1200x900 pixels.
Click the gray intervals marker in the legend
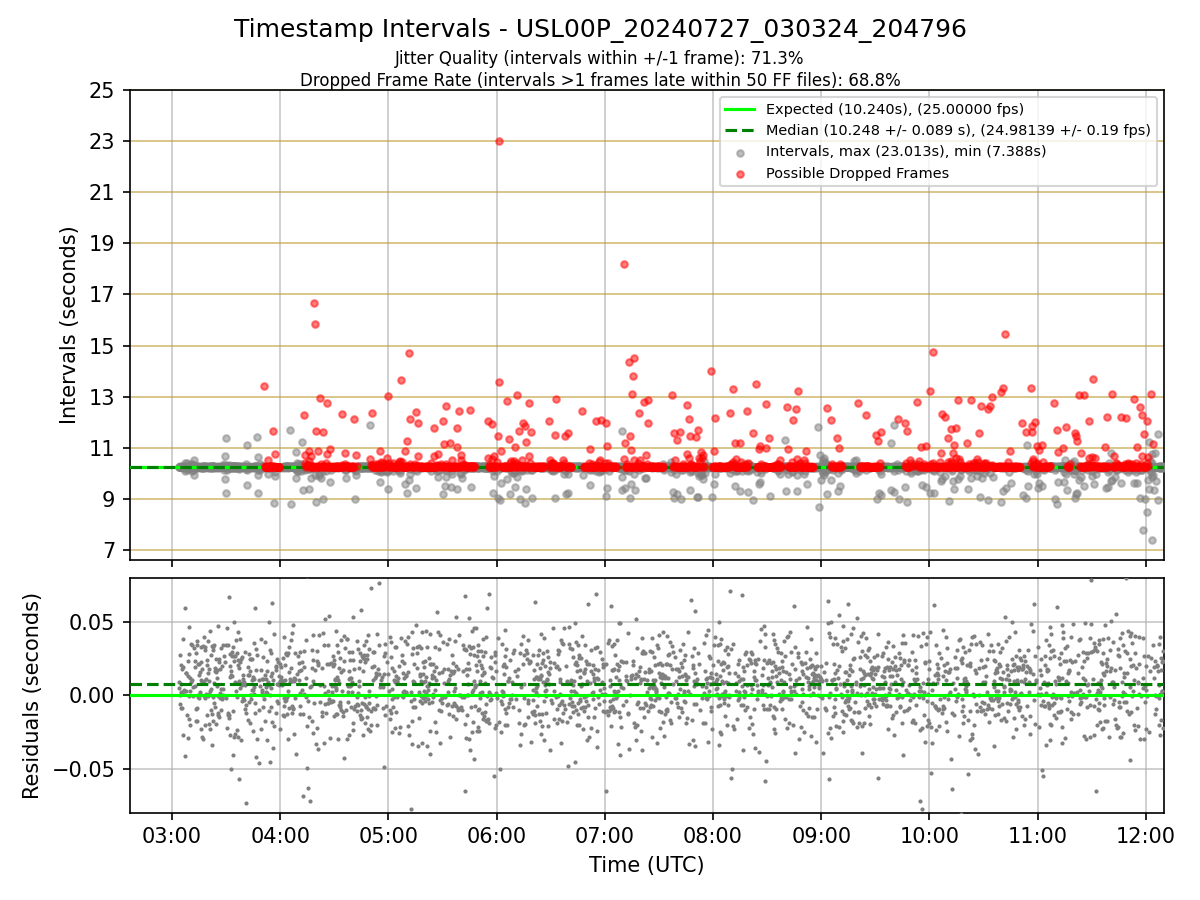(741, 153)
